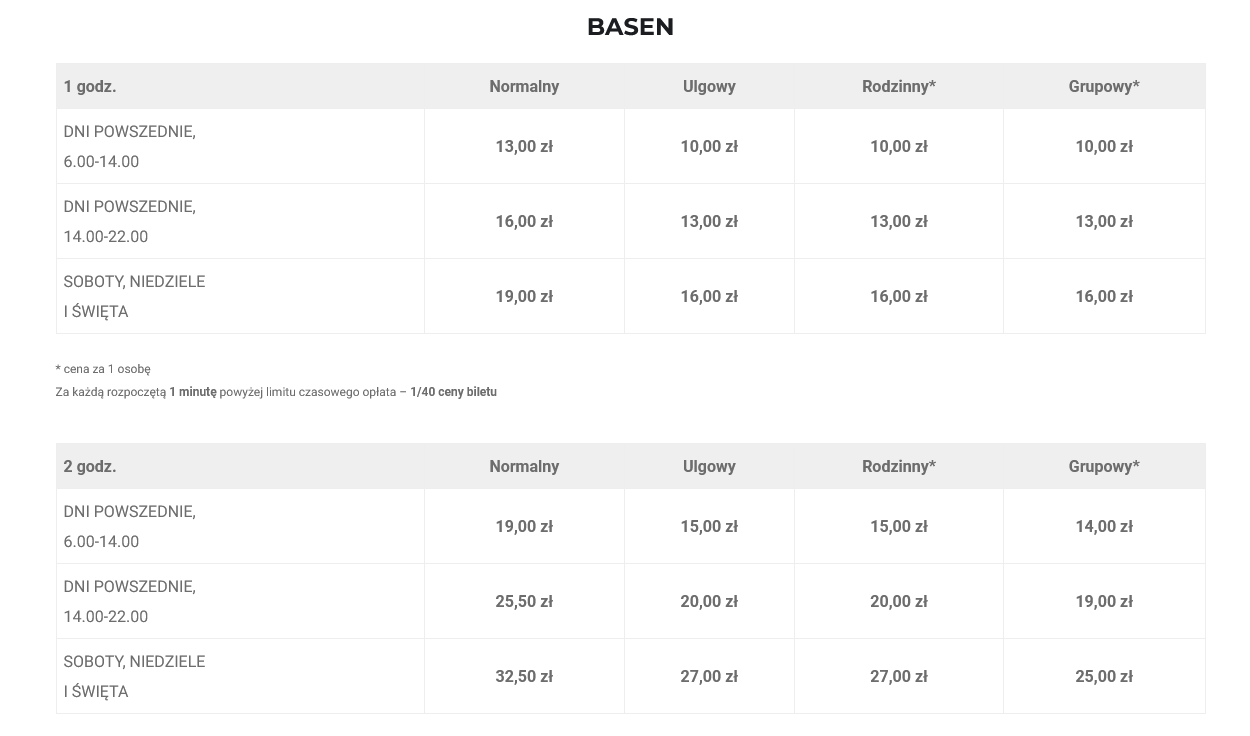Screen dimensions: 1250x736
Task: Select DNI POWSZEDNIE 6.00-14.00 row in 1 godz. table
Action: 130,146
